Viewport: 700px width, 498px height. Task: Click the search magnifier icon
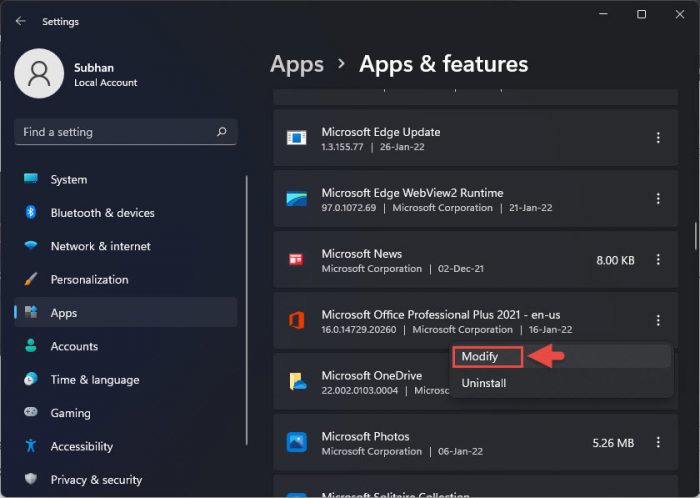222,132
